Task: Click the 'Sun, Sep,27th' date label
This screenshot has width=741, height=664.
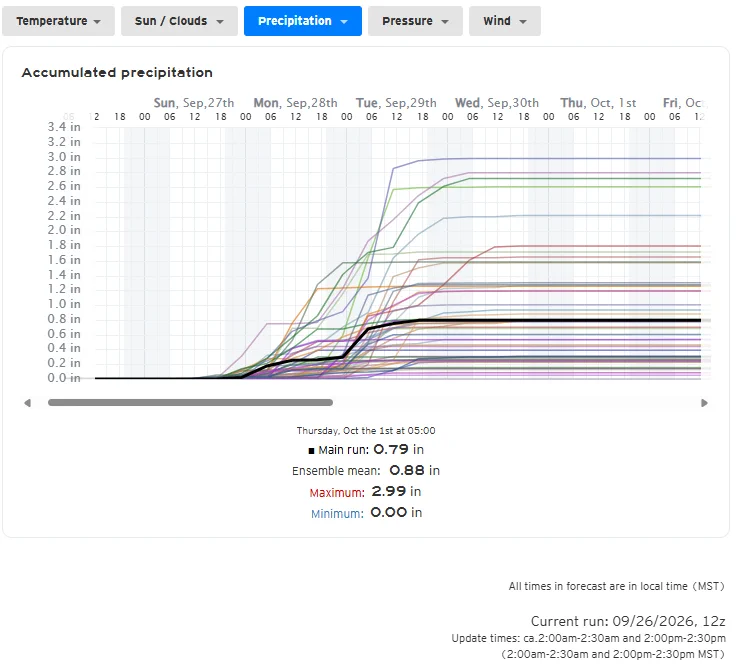Action: tap(194, 103)
